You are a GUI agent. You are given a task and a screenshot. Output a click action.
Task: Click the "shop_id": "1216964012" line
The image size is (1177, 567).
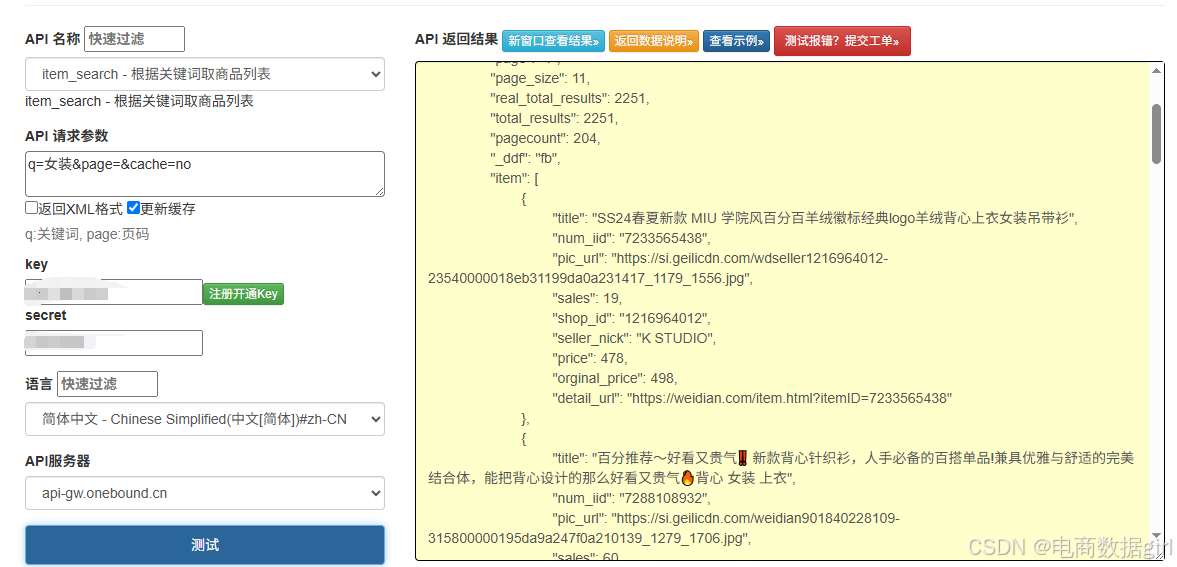pos(631,318)
